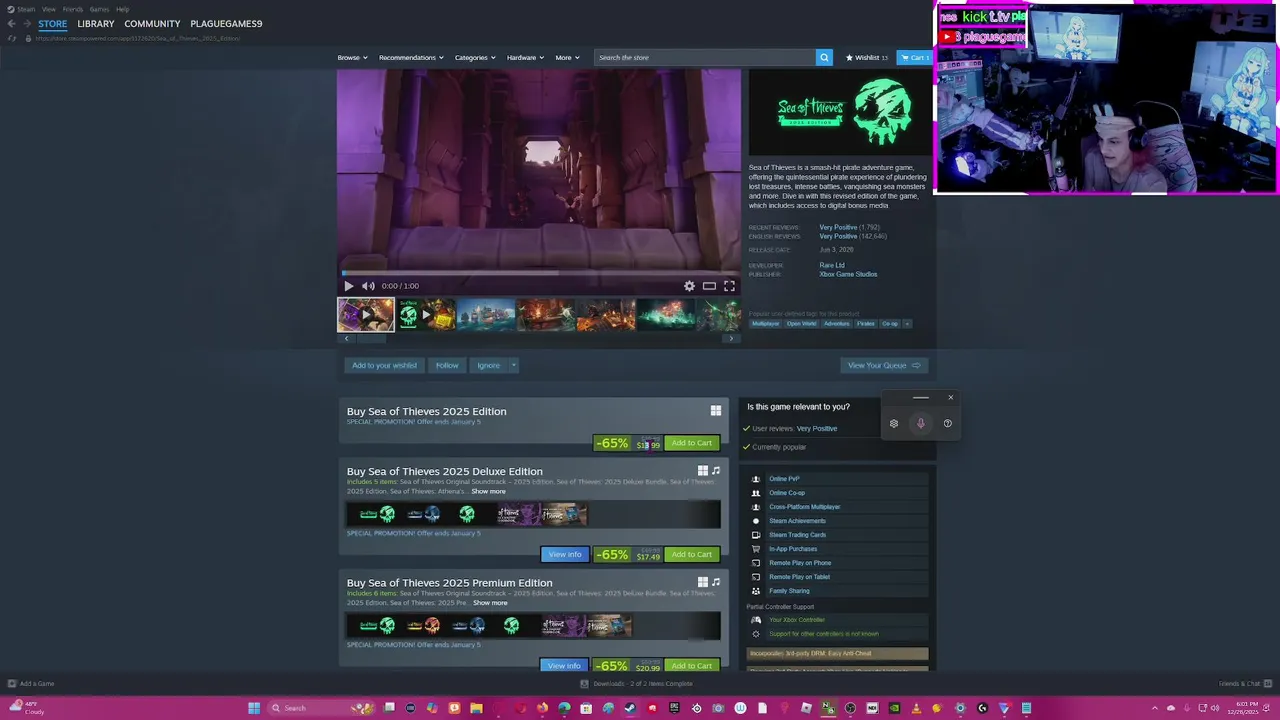Switch to the COMMUNITY tab
This screenshot has width=1280, height=720.
(152, 24)
